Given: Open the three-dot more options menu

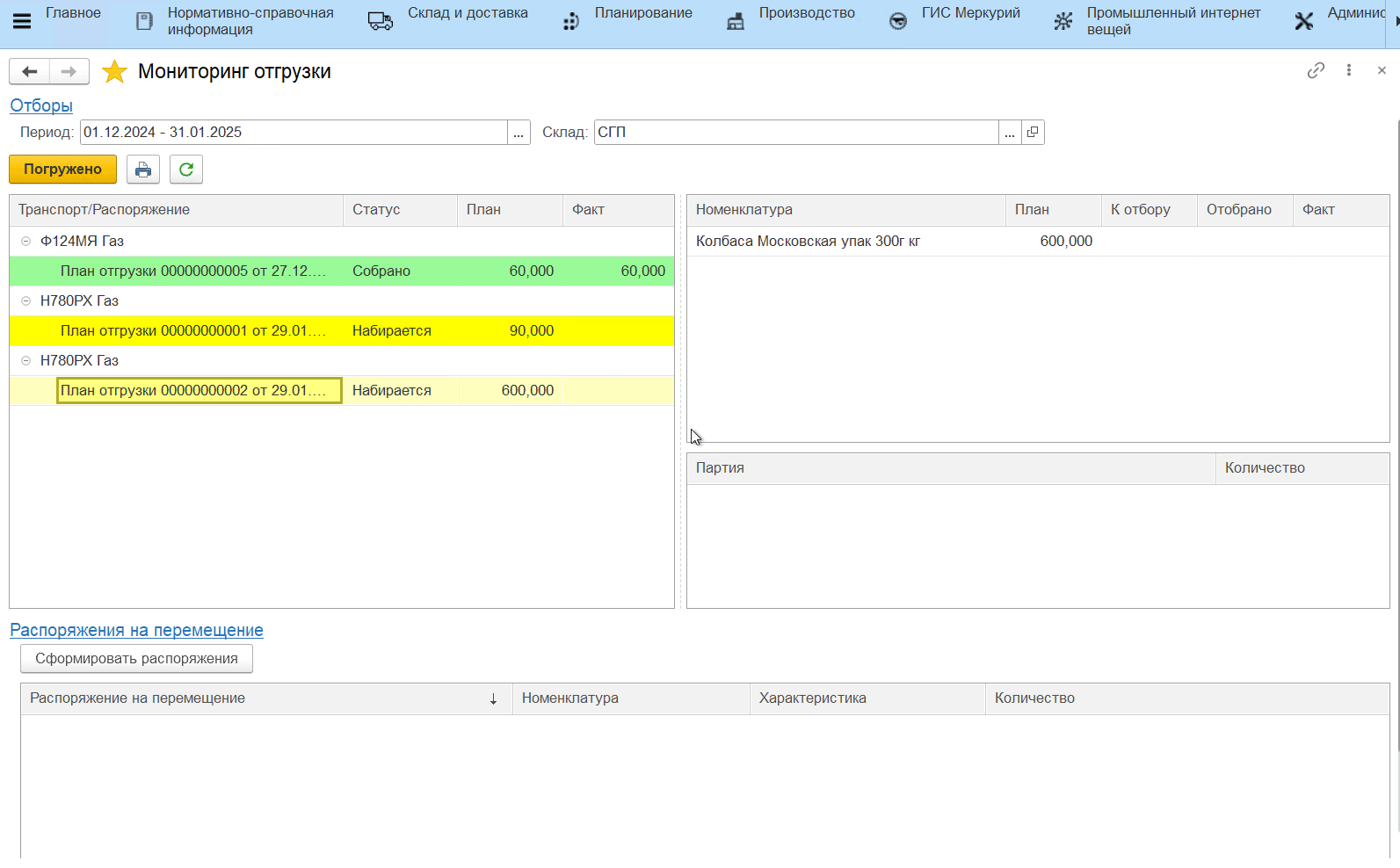Looking at the screenshot, I should (1349, 70).
